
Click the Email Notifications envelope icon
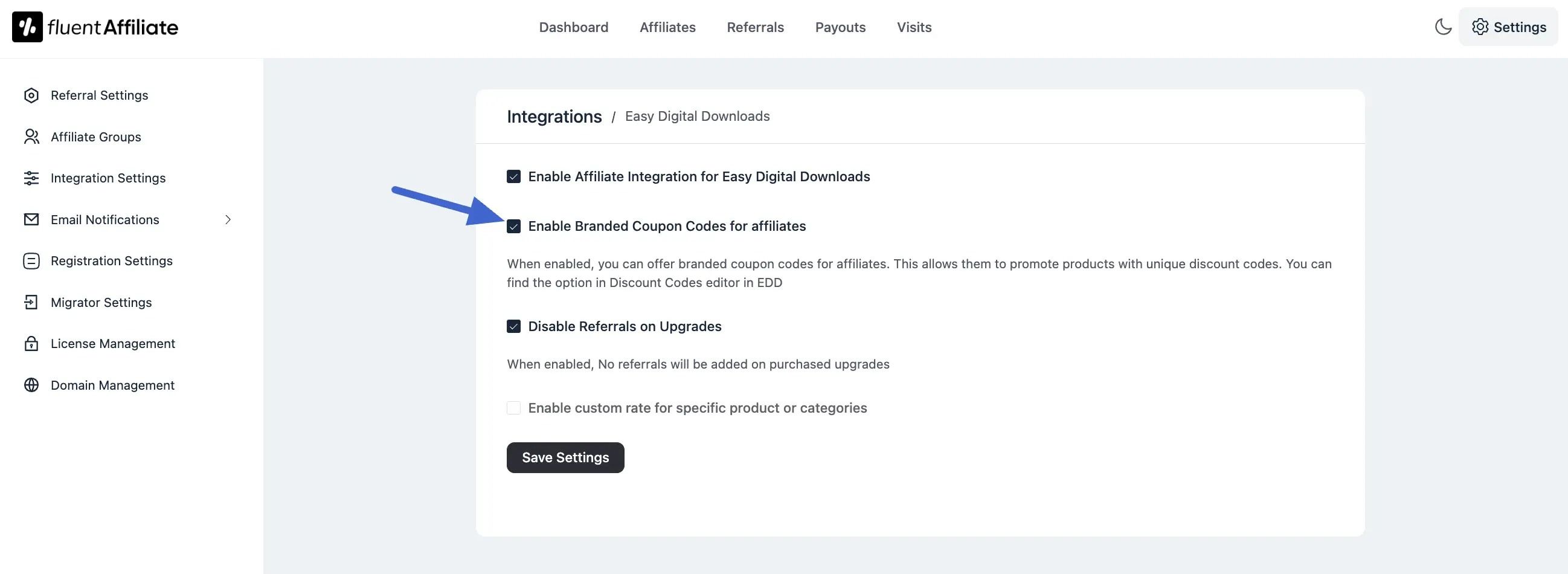[31, 220]
